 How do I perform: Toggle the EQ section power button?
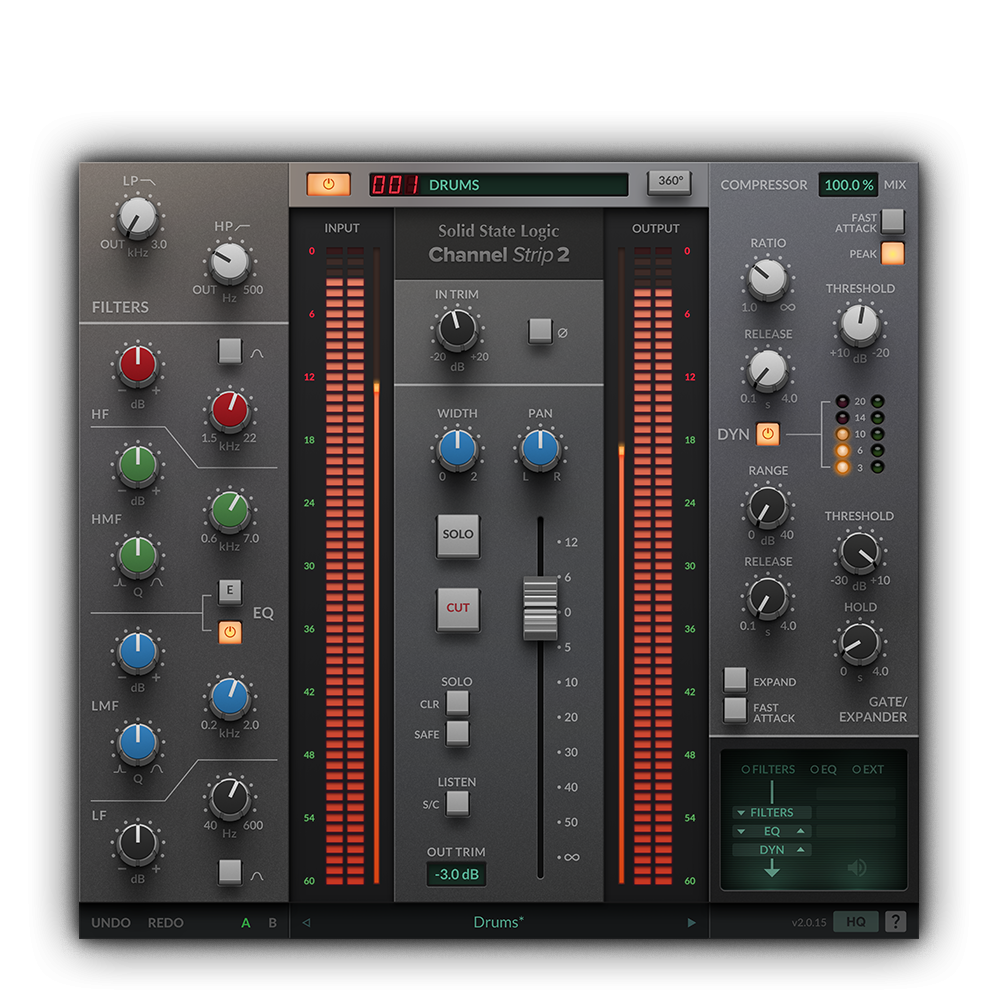tap(230, 632)
